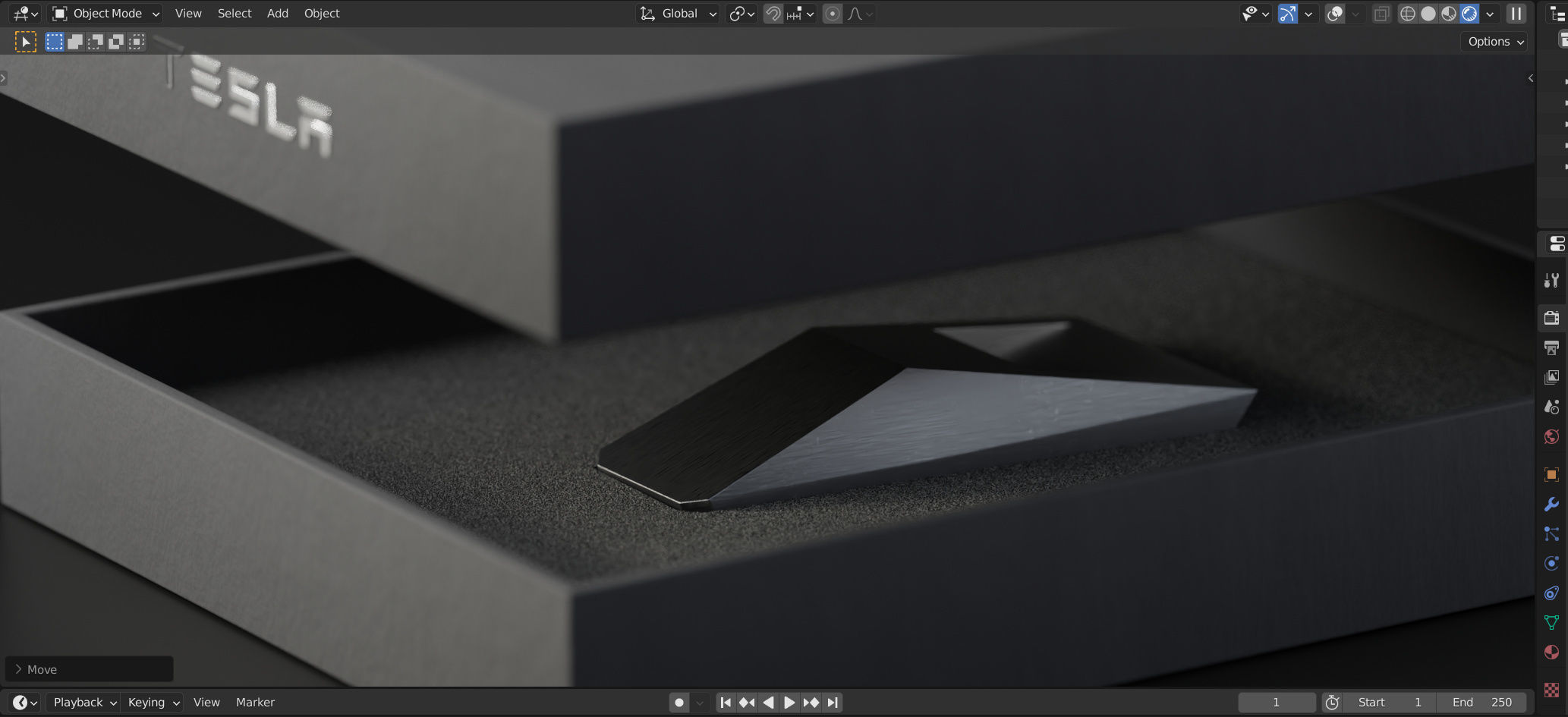Viewport: 1568px width, 717px height.
Task: Open the Modifier properties tab
Action: [1552, 504]
